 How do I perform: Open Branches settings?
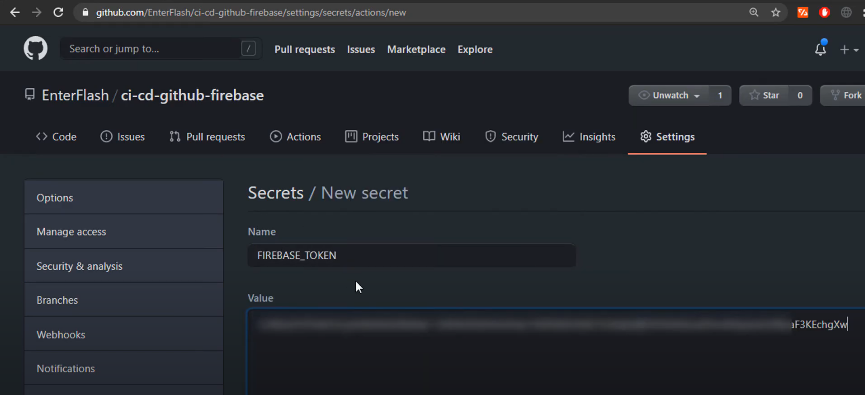click(124, 300)
